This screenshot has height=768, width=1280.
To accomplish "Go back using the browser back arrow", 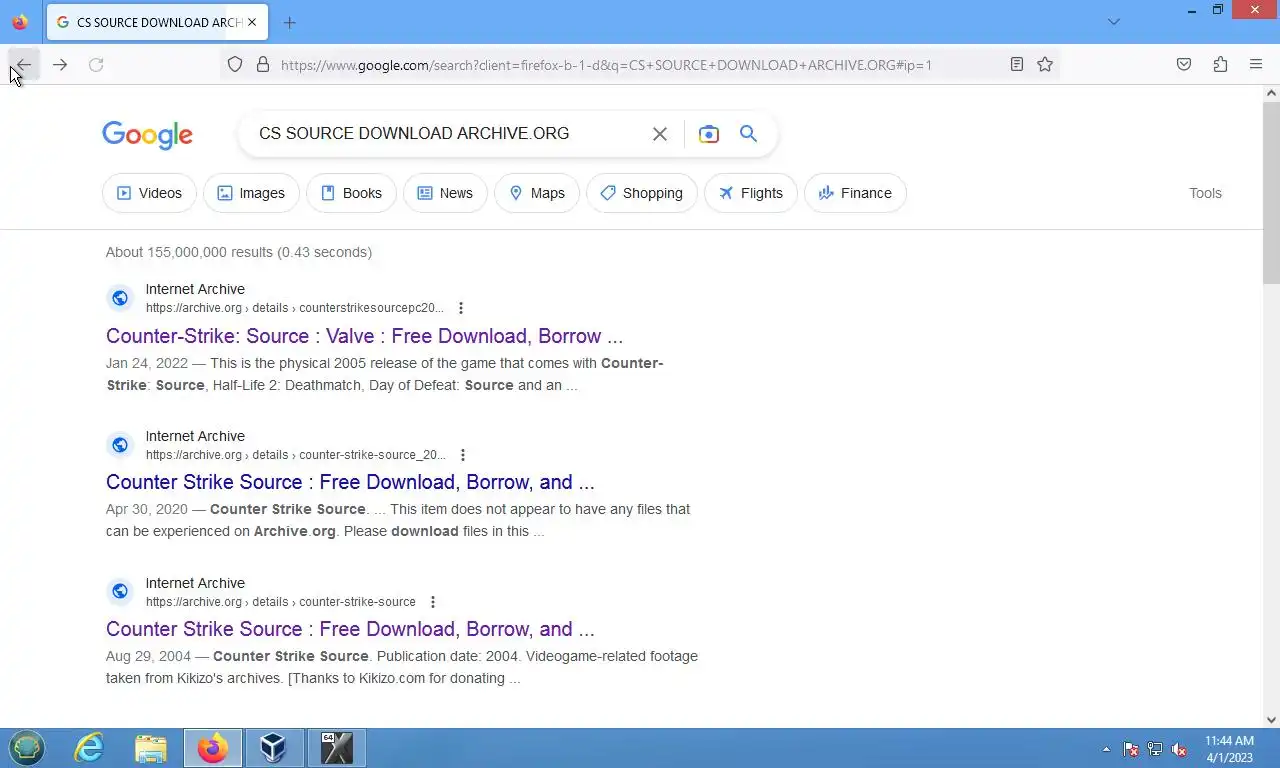I will pos(24,65).
